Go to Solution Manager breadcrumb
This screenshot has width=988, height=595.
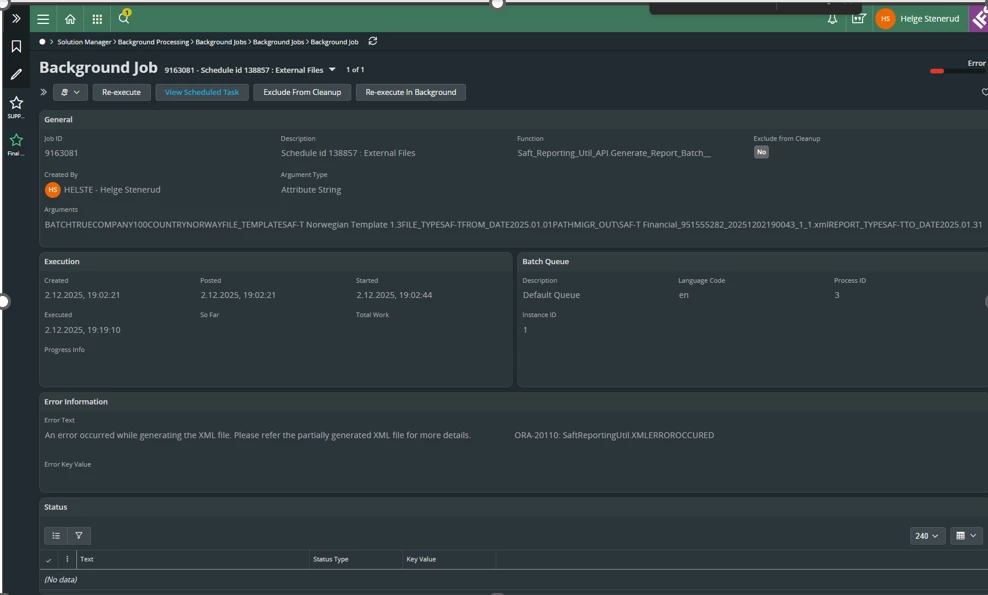[84, 42]
